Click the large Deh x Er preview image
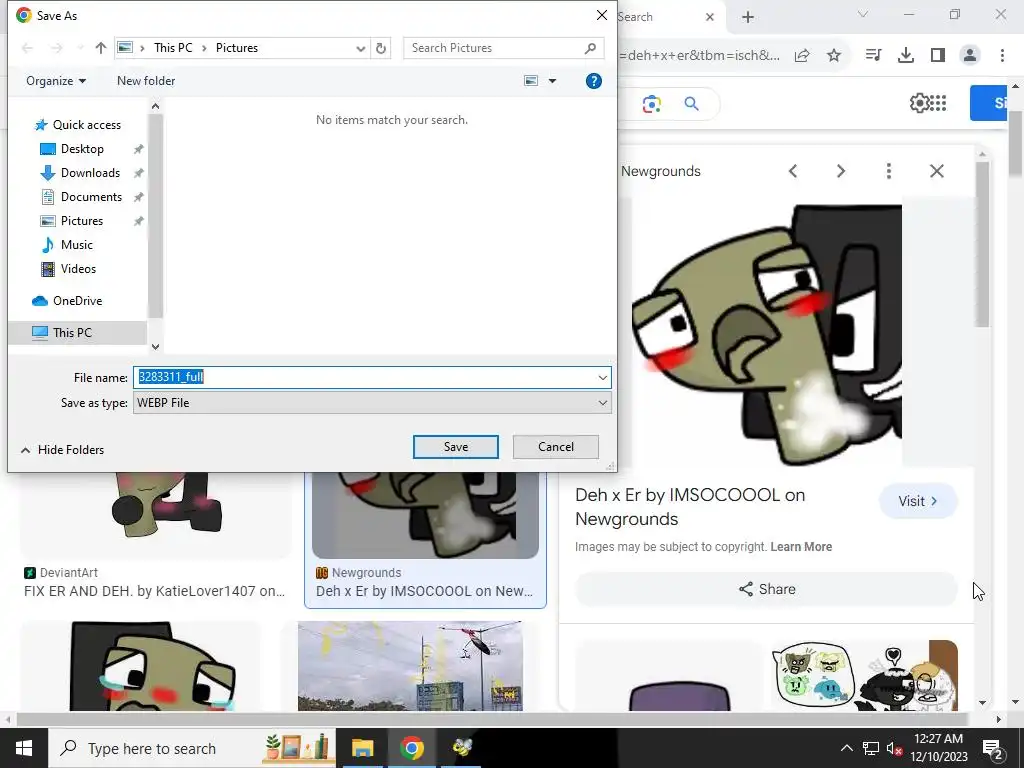 [x=767, y=333]
